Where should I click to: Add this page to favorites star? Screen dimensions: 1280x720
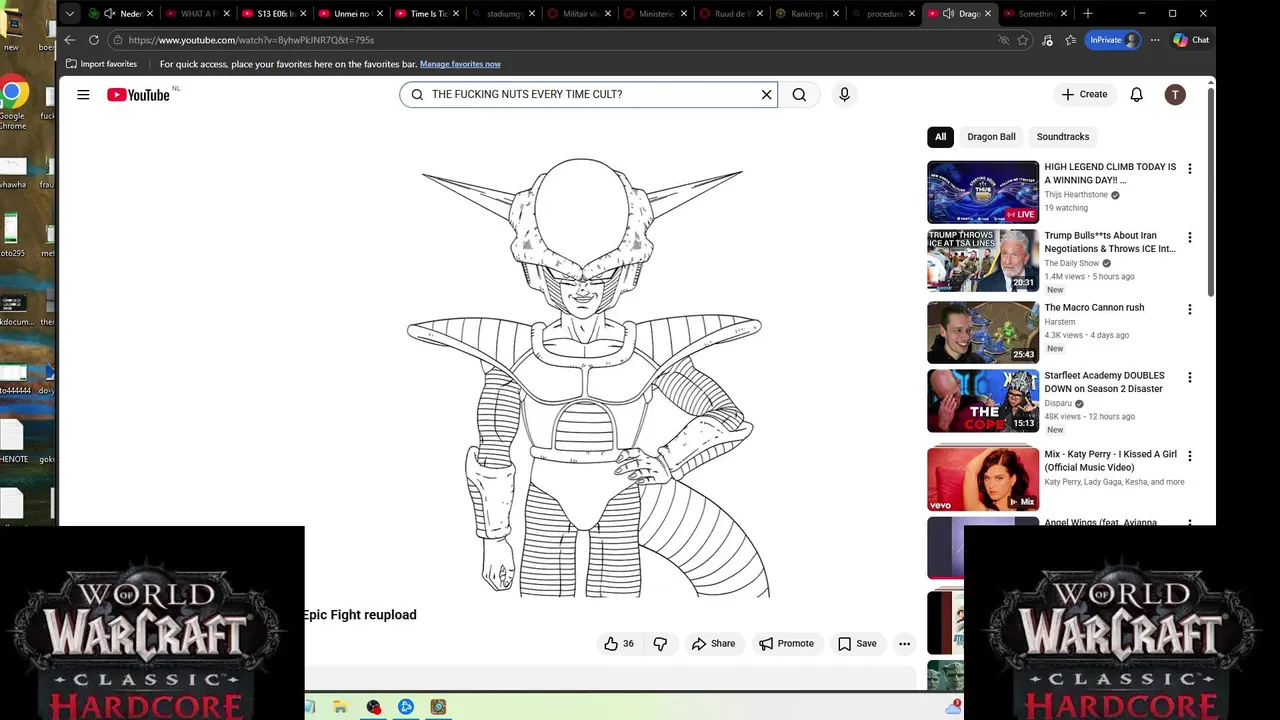[1023, 40]
